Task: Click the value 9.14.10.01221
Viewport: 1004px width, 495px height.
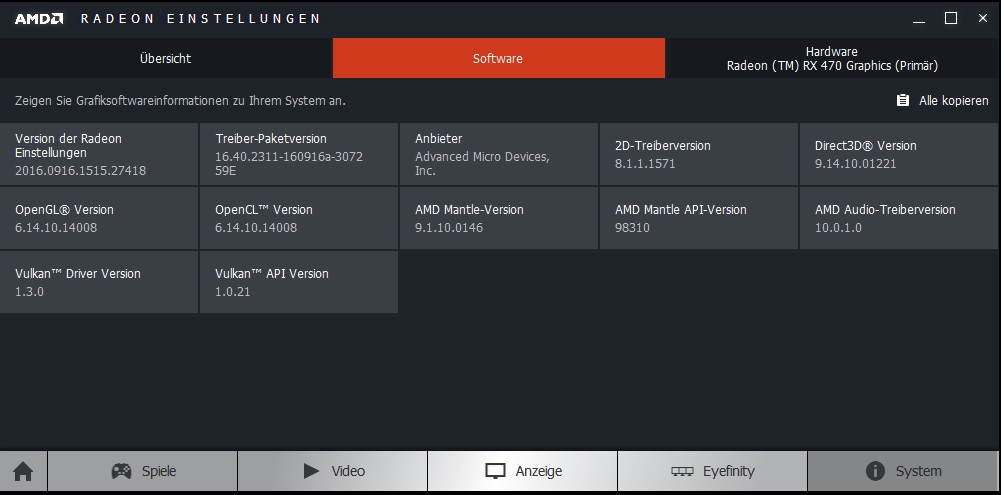Action: click(855, 164)
